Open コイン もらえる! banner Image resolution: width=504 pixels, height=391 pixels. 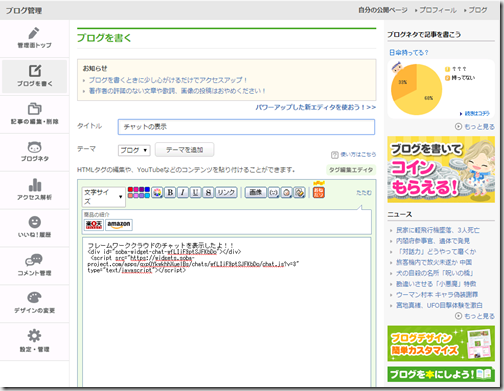point(441,169)
